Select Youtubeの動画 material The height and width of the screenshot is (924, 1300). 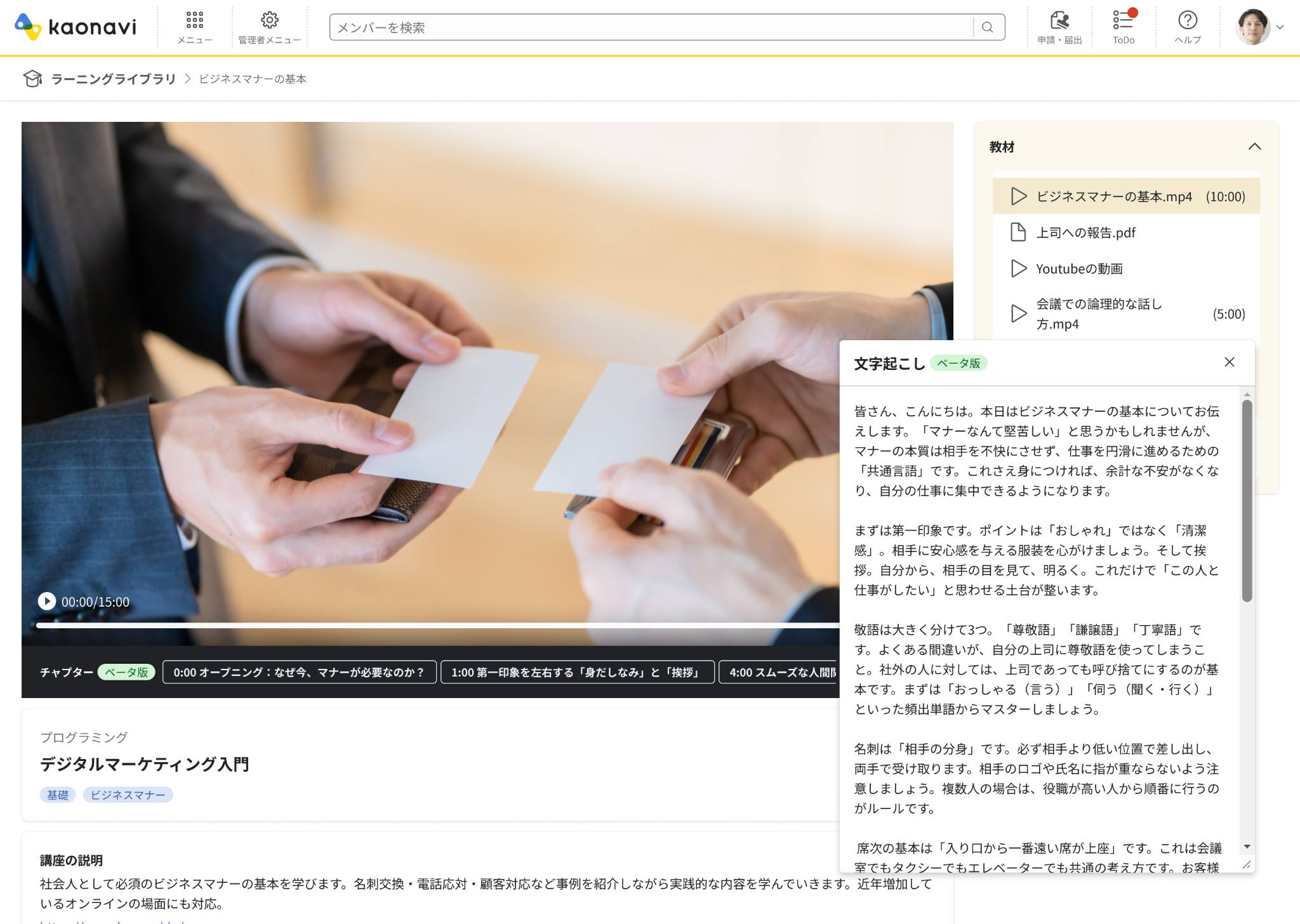pos(1079,269)
